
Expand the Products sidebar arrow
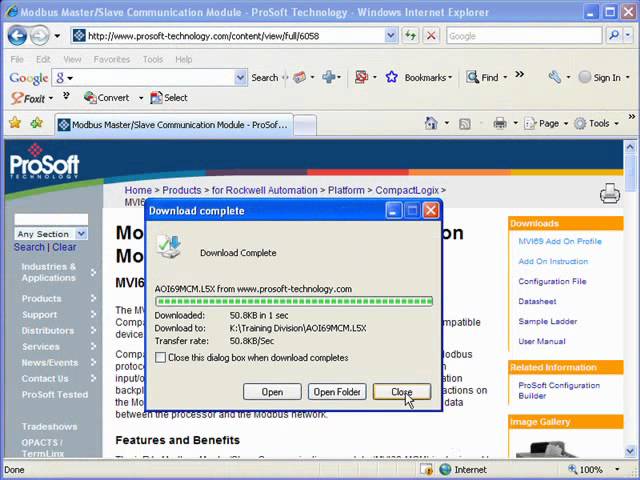(93, 298)
